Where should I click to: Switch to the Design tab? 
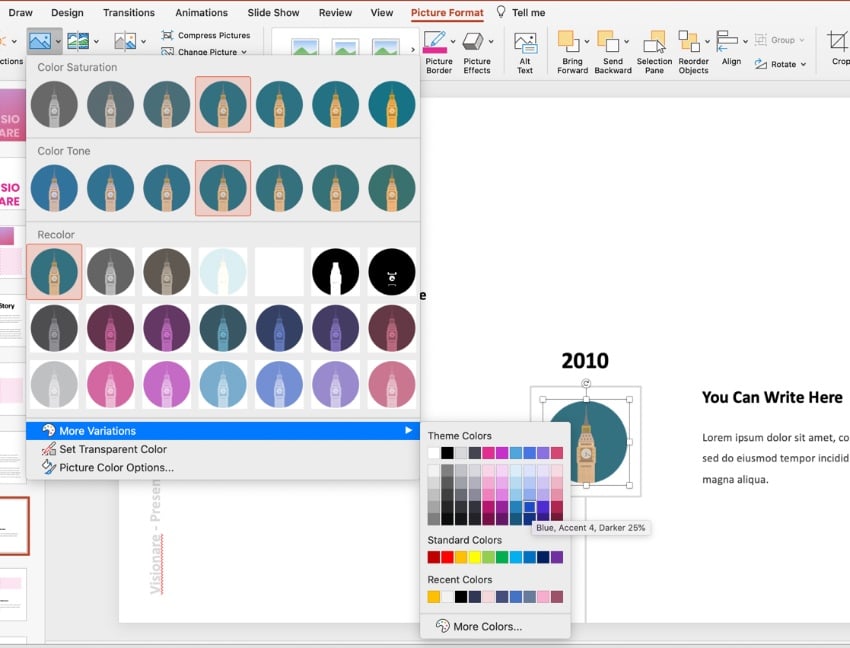[x=67, y=12]
